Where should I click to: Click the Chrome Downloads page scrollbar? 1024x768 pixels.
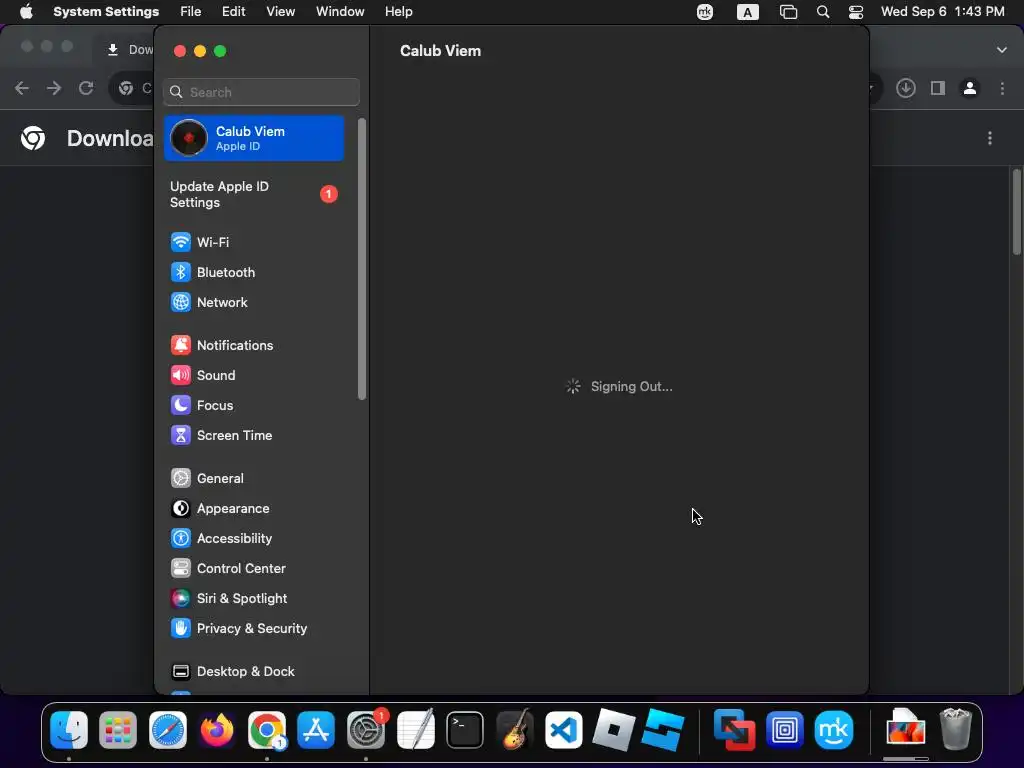point(1016,212)
